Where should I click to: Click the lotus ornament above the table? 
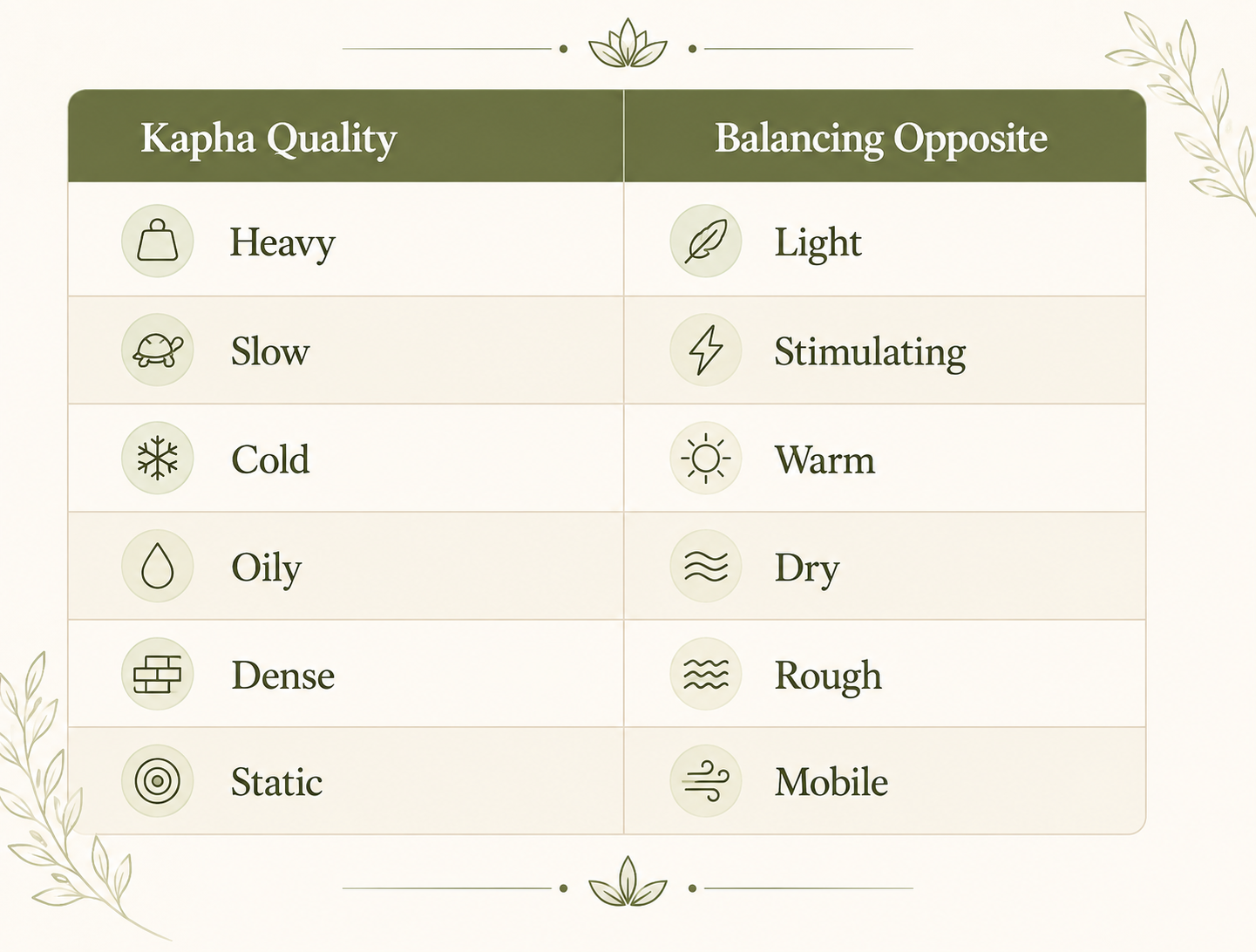(x=628, y=44)
